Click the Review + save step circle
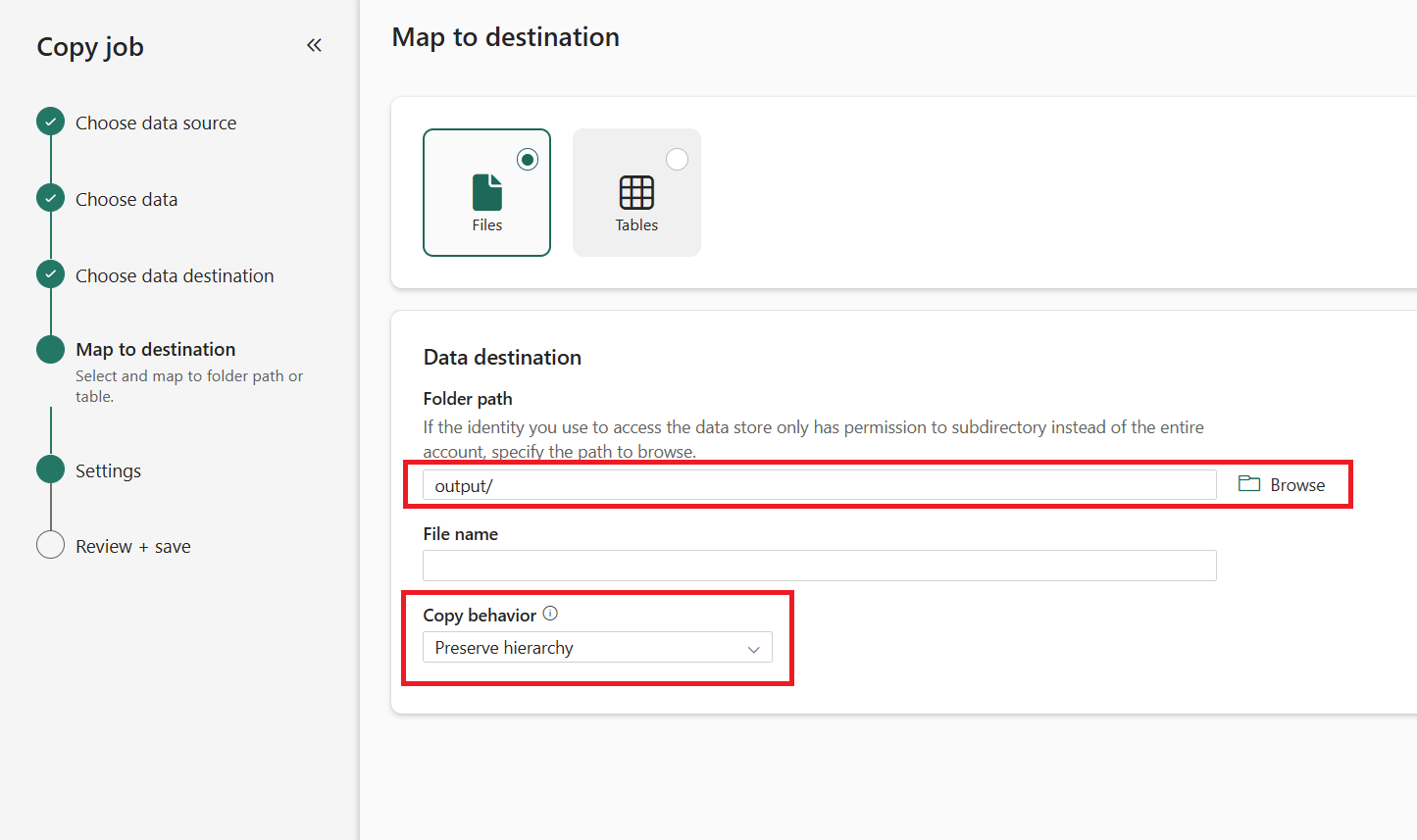1417x840 pixels. point(51,545)
